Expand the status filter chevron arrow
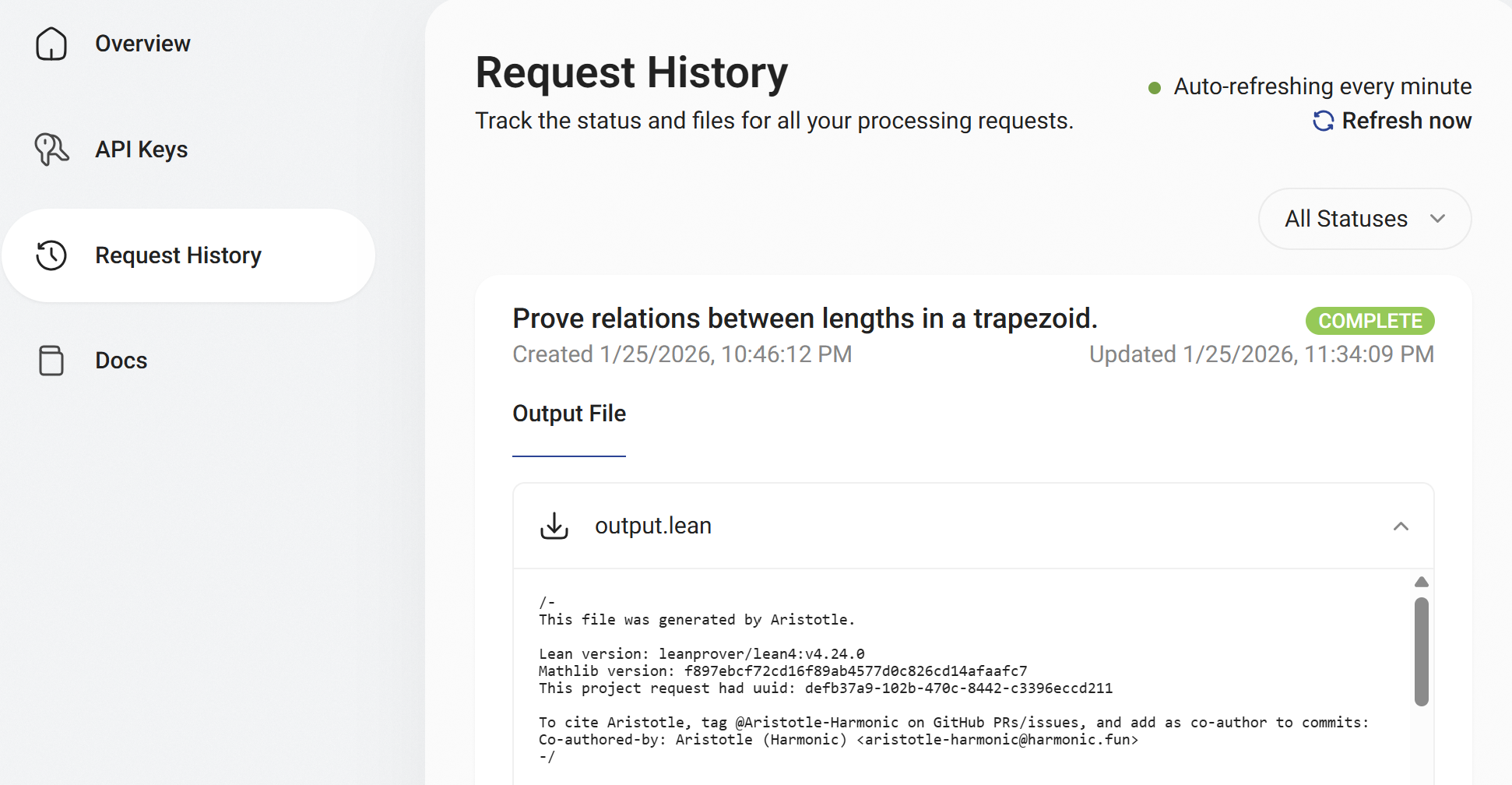This screenshot has width=1512, height=785. pyautogui.click(x=1438, y=219)
